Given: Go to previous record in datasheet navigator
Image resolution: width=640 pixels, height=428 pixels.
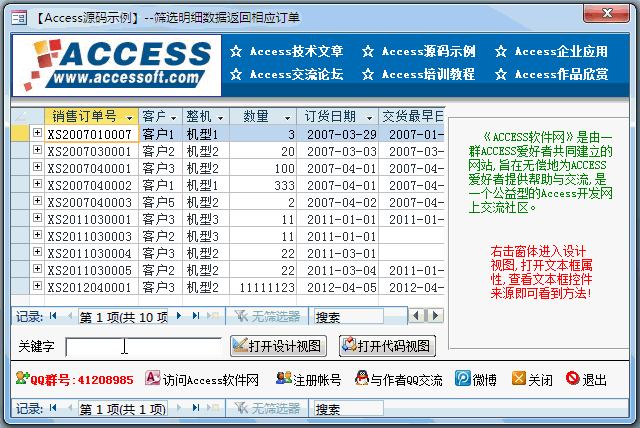Looking at the screenshot, I should coord(69,316).
